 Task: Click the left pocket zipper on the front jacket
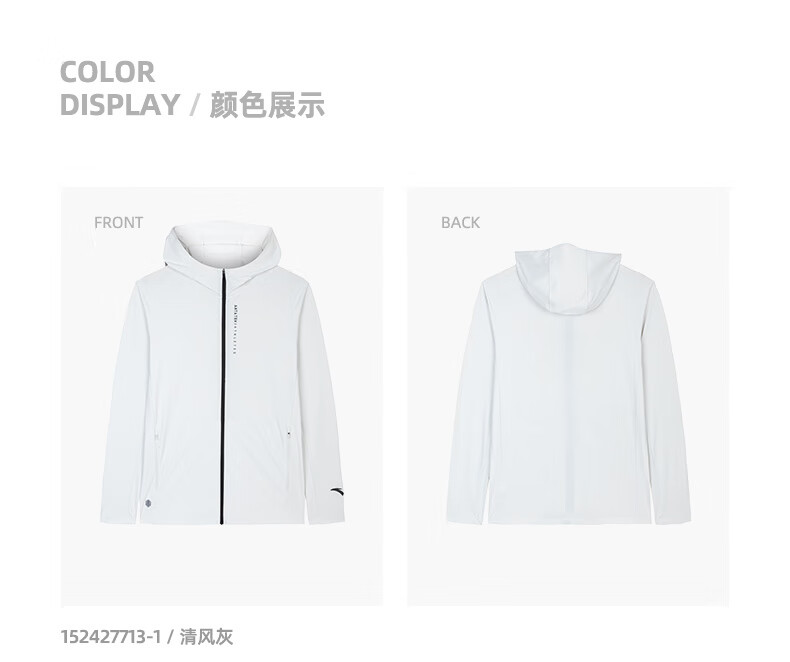coord(156,437)
